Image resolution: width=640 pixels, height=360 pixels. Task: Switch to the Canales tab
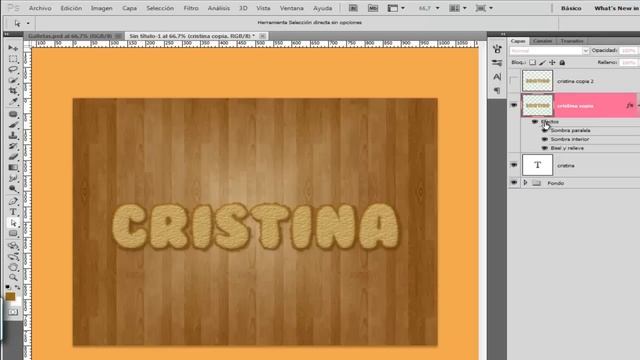542,41
